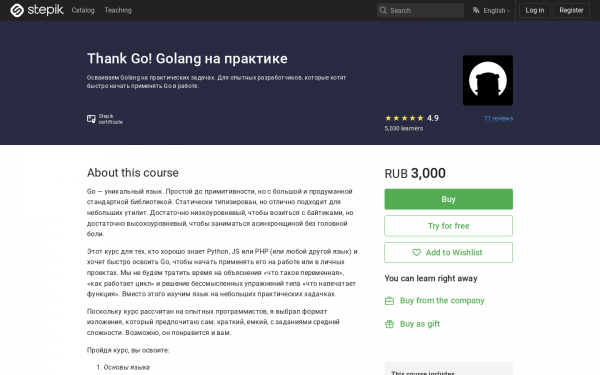Click the course title Thank Go! Golang на практике
Image resolution: width=600 pixels, height=375 pixels.
187,59
